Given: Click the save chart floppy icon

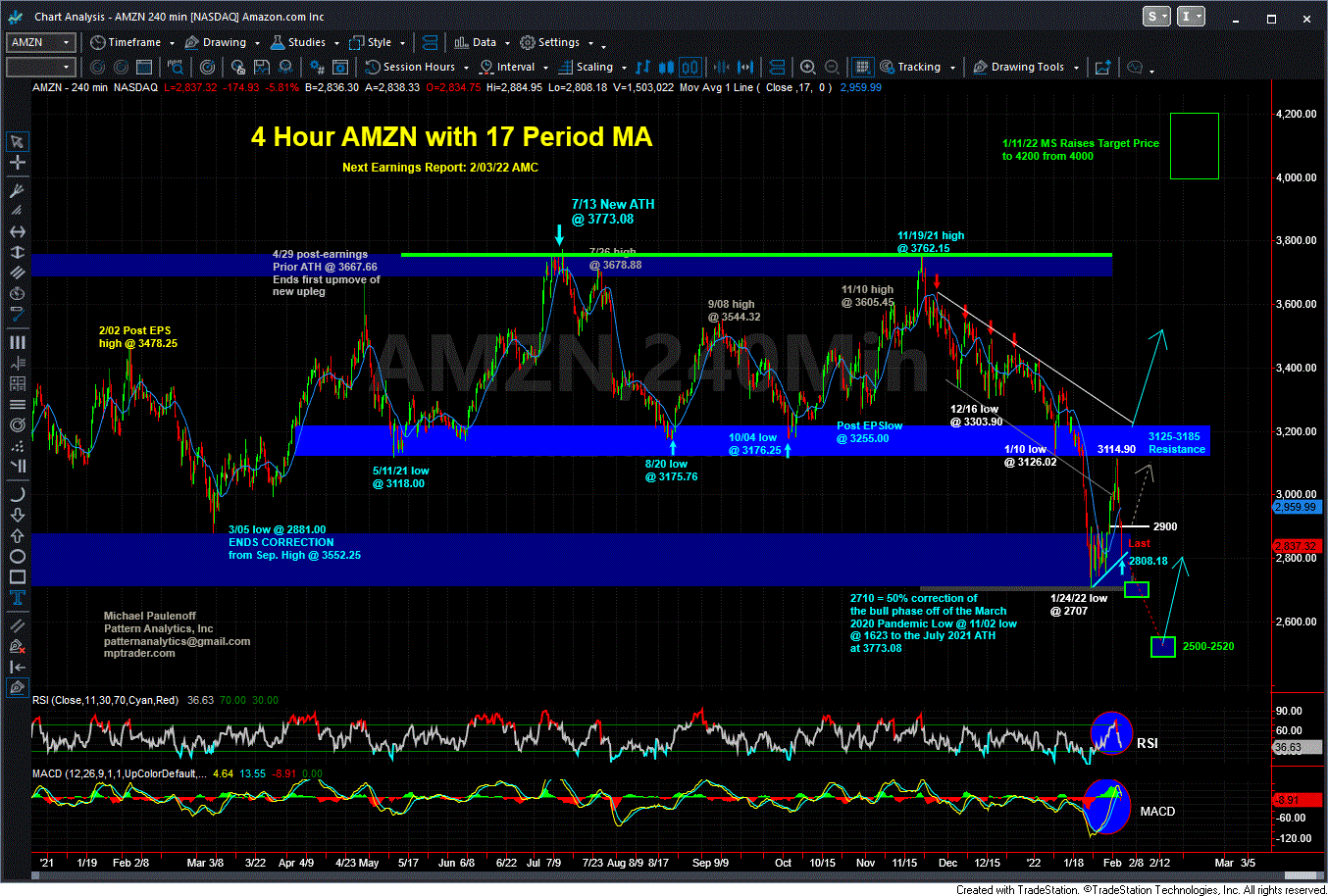Looking at the screenshot, I should tap(262, 67).
